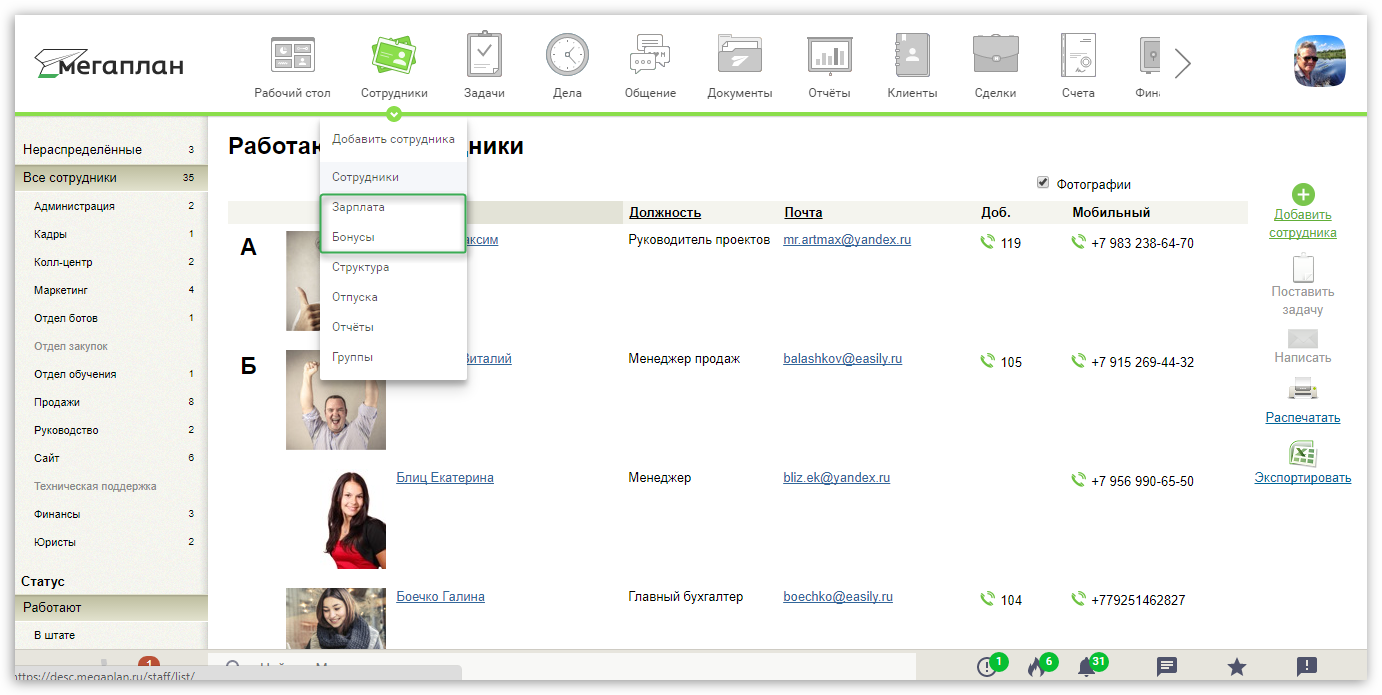Image resolution: width=1382 pixels, height=695 pixels.
Task: Open the Задачи module icon
Action: pyautogui.click(x=484, y=55)
